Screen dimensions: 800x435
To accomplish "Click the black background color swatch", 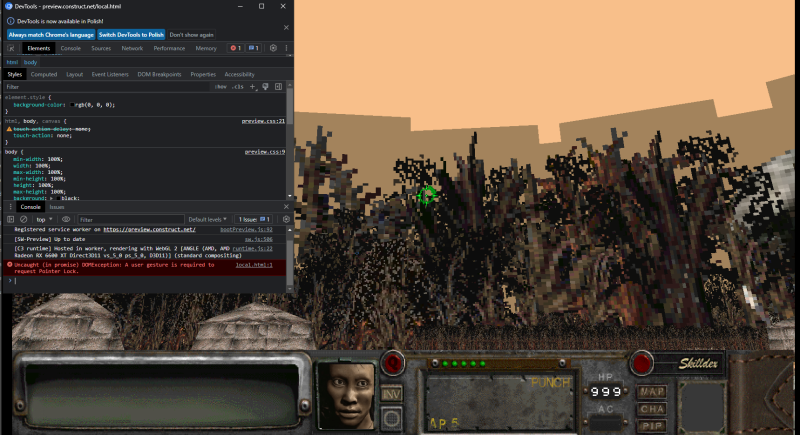I will [x=58, y=198].
